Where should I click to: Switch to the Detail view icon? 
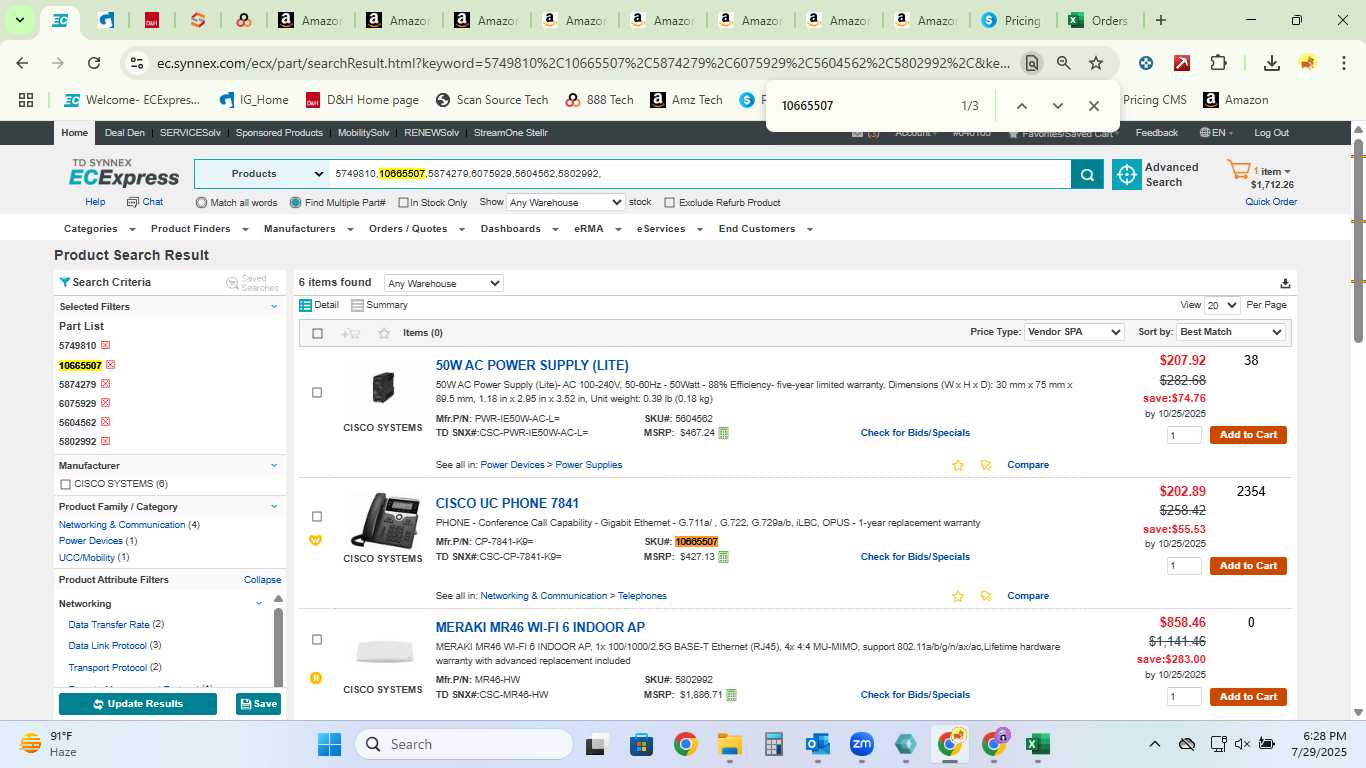[306, 305]
